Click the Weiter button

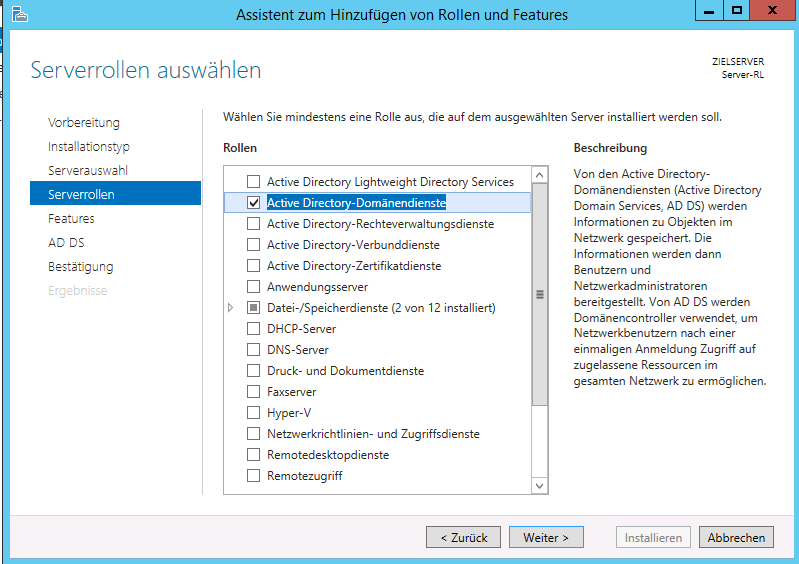pos(546,537)
